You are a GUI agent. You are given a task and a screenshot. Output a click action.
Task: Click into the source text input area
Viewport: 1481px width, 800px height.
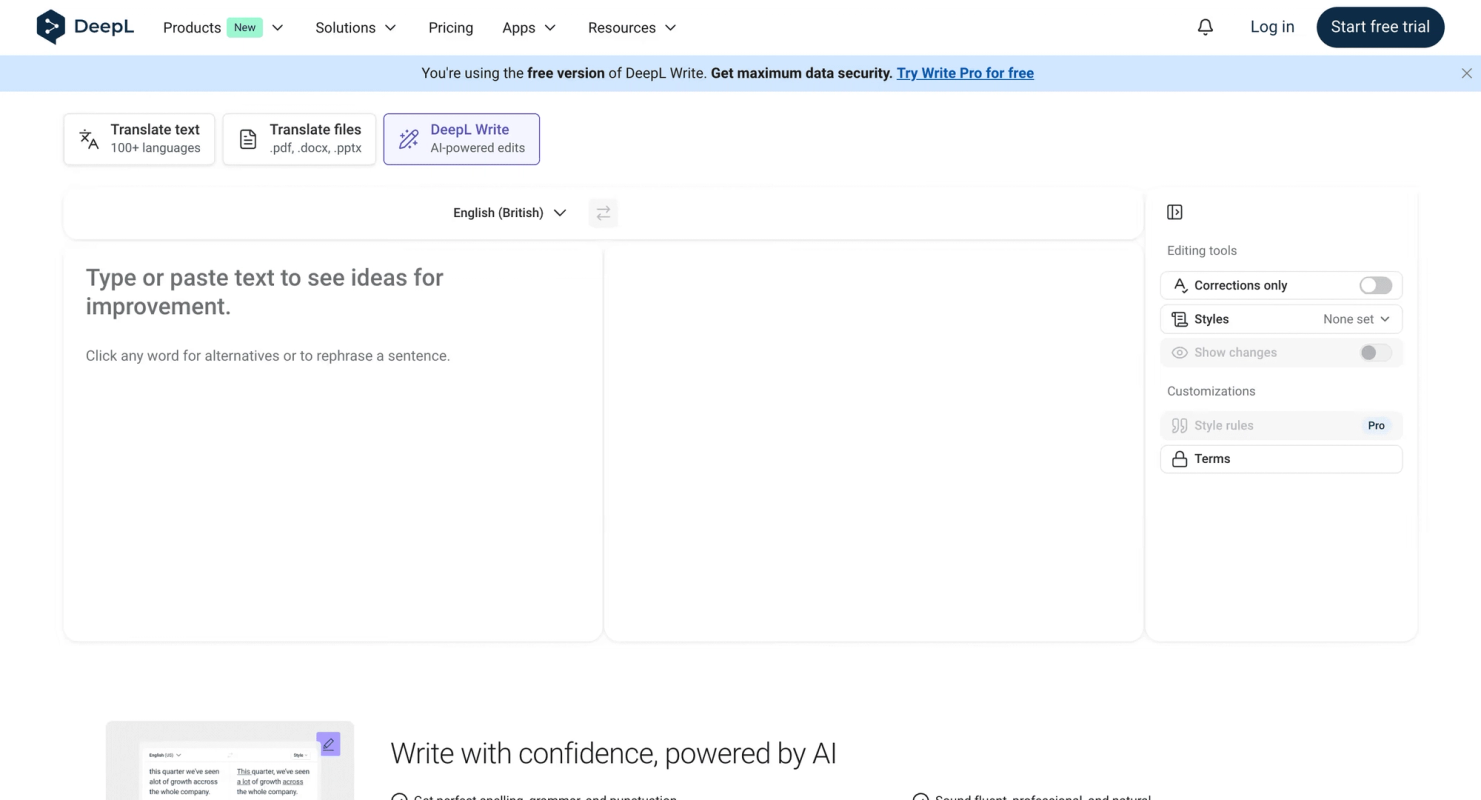coord(333,443)
